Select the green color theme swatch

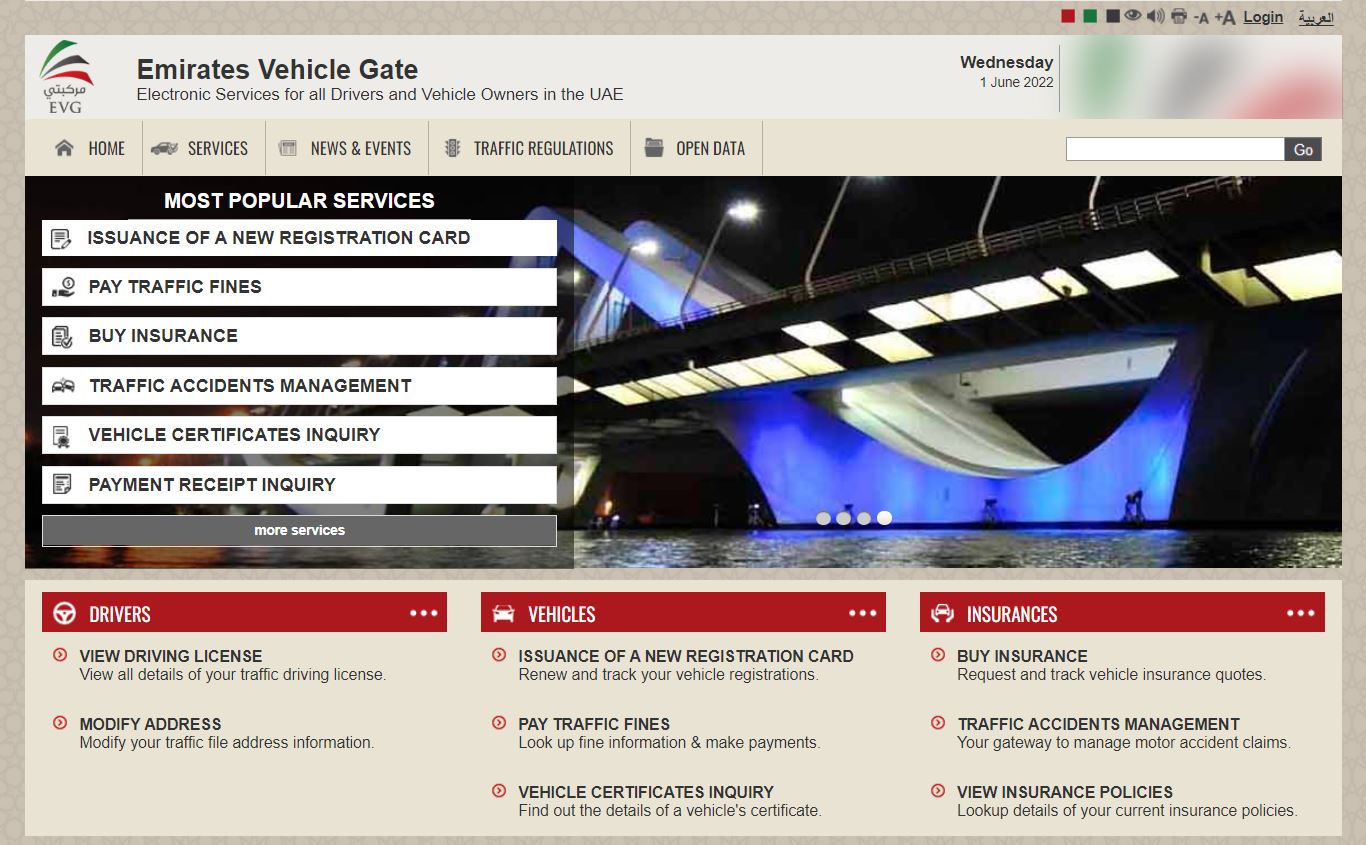(1090, 16)
